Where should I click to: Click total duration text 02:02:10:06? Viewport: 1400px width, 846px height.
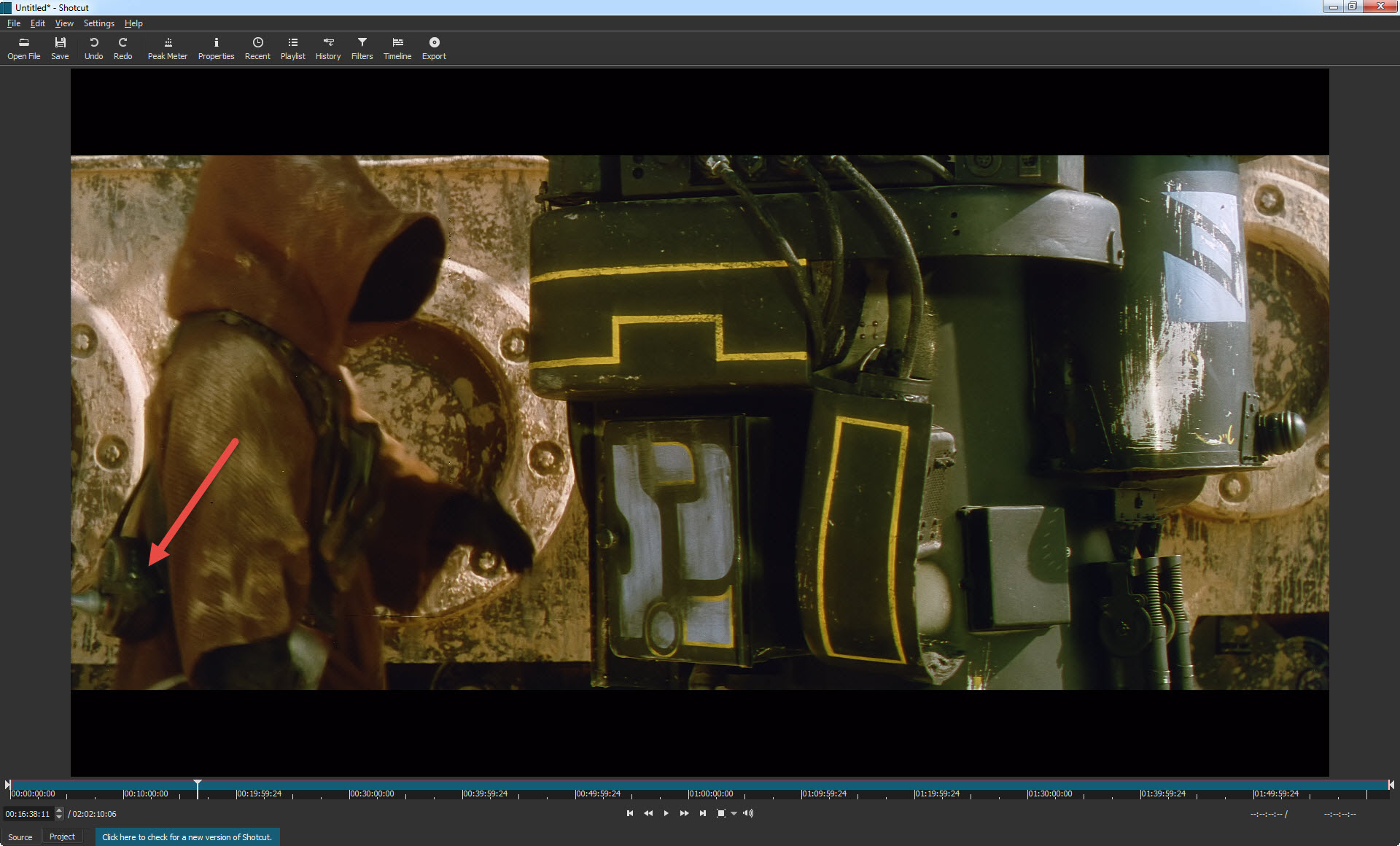pos(94,814)
